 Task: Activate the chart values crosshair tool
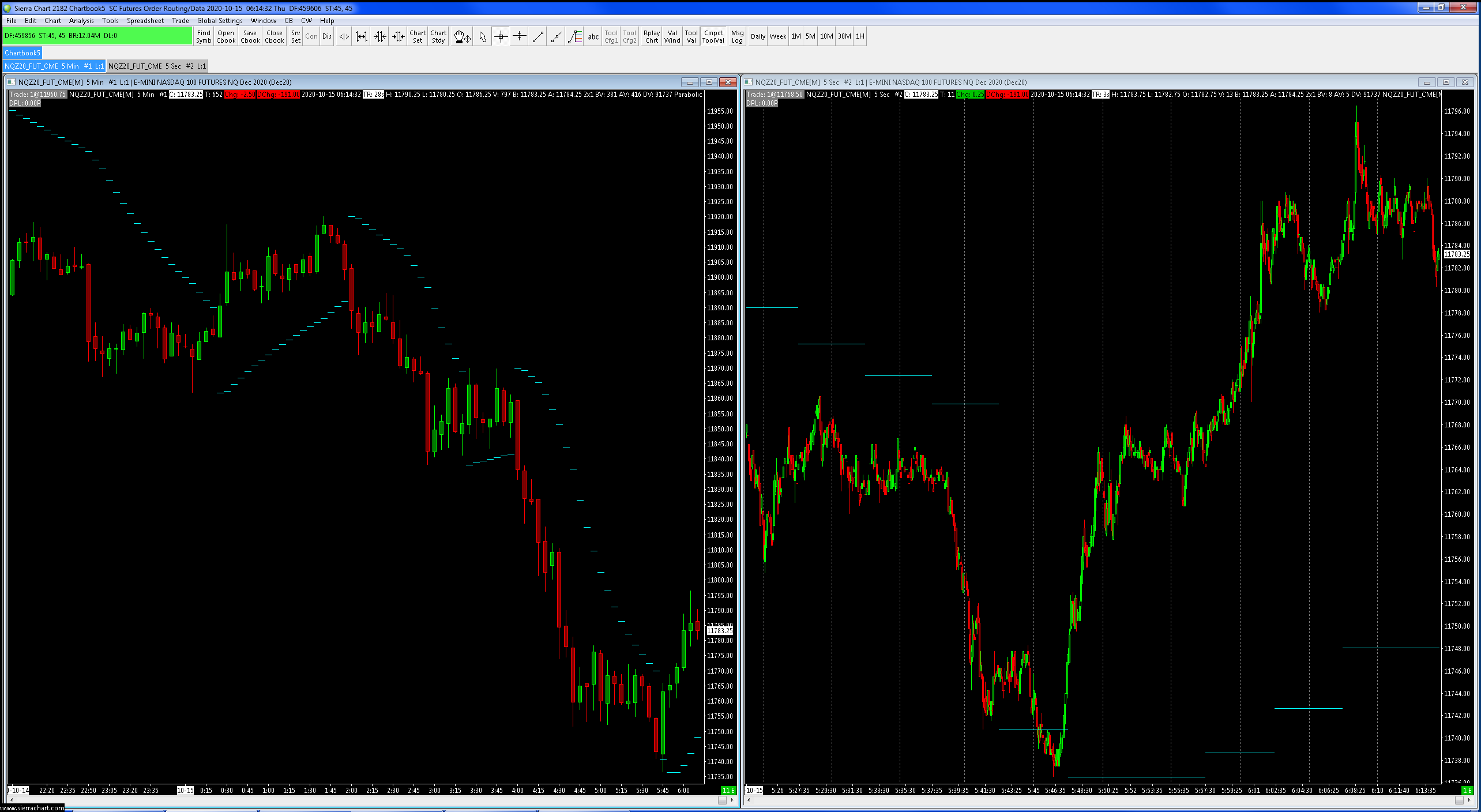click(x=501, y=37)
